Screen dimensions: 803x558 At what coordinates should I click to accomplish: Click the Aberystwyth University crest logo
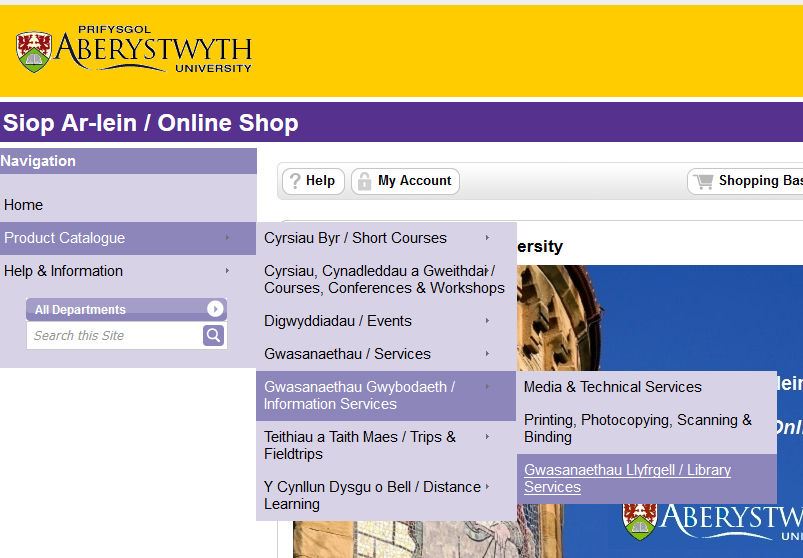pyautogui.click(x=34, y=52)
